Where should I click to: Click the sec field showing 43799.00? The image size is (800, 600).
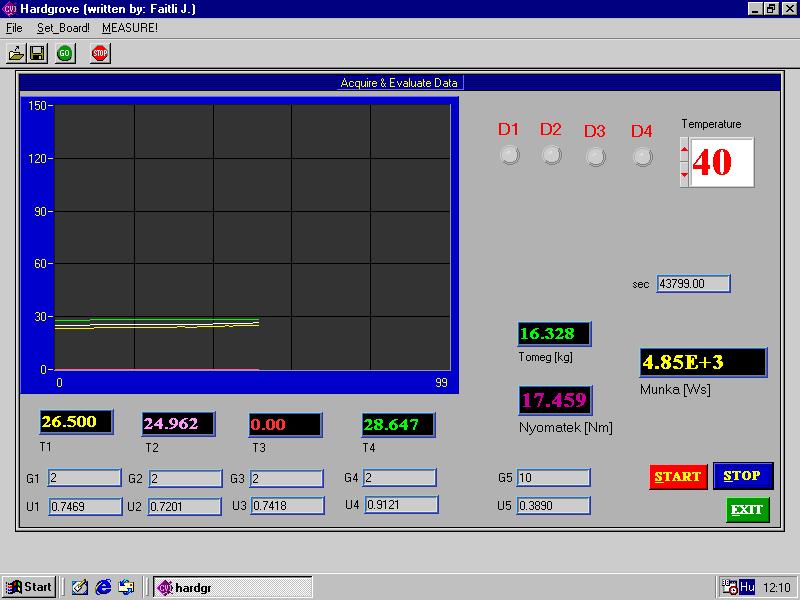693,284
